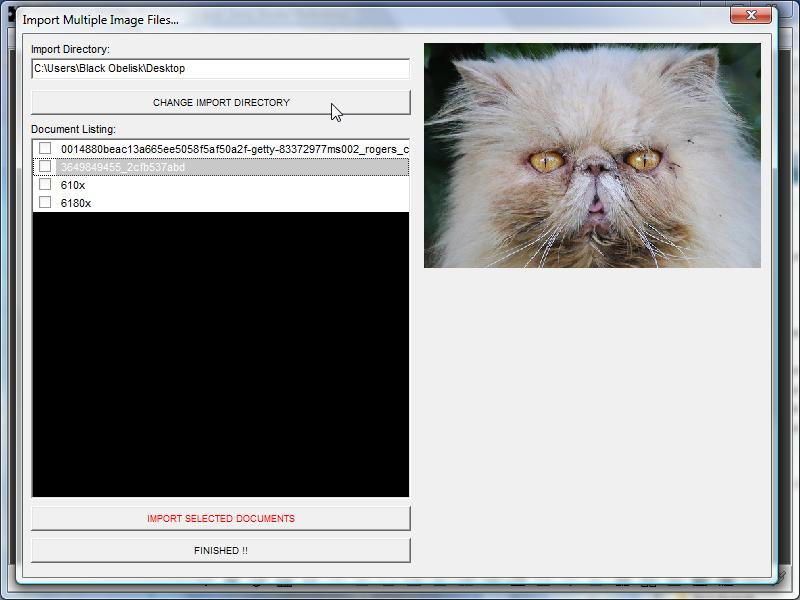800x600 pixels.
Task: Click the "Import Directory:" label
Action: 70,49
